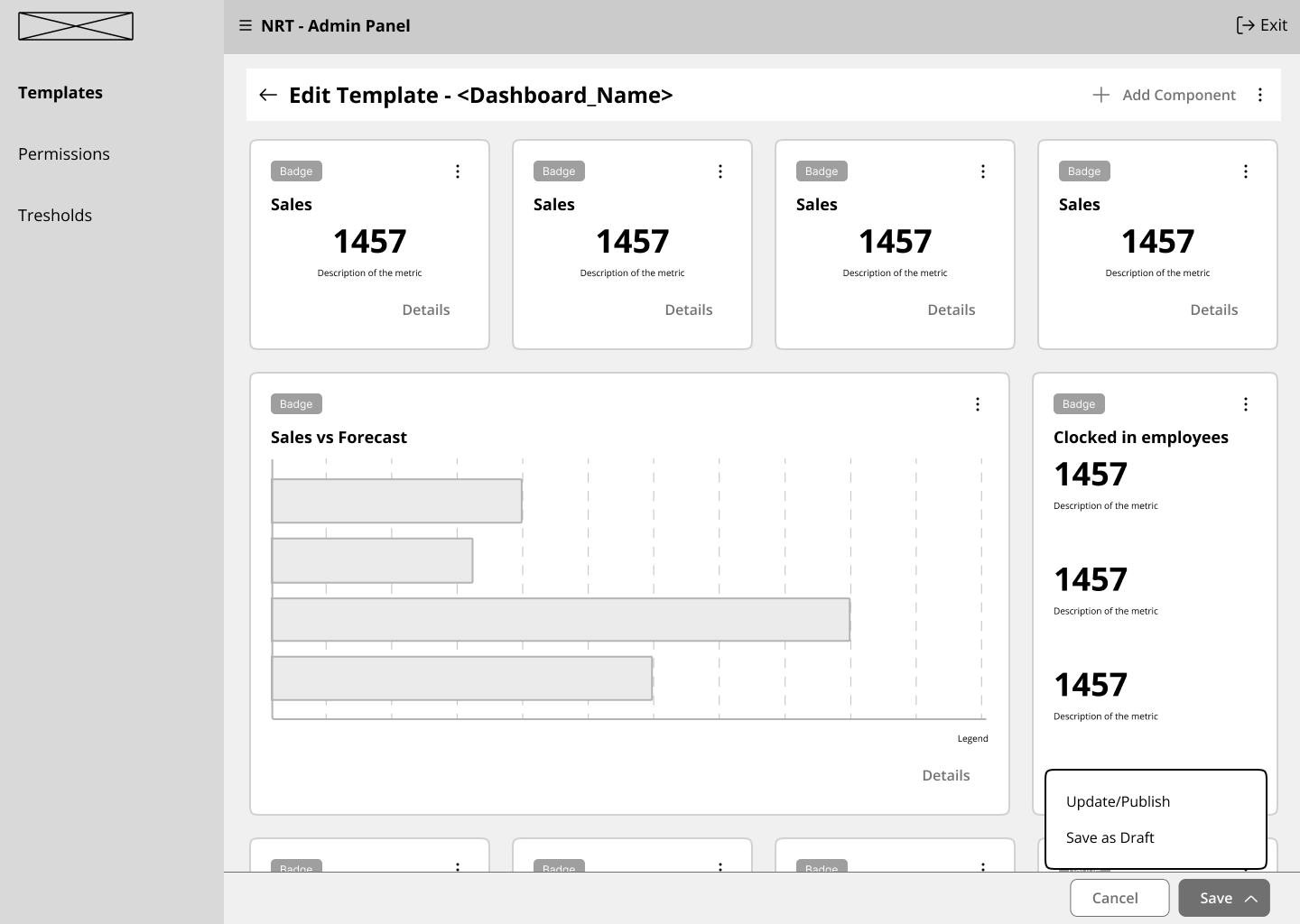The image size is (1300, 924).
Task: Open three-dot menu on second Sales card
Action: (x=720, y=171)
